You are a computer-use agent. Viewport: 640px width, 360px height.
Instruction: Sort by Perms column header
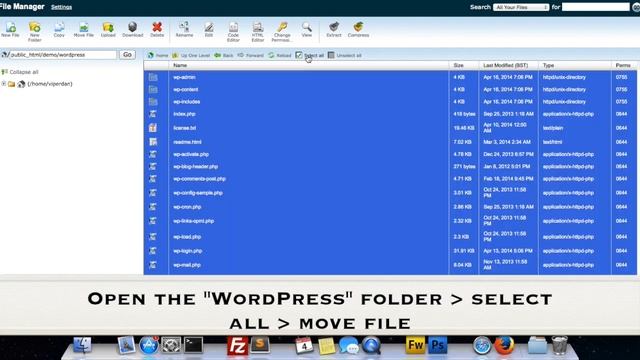click(623, 65)
